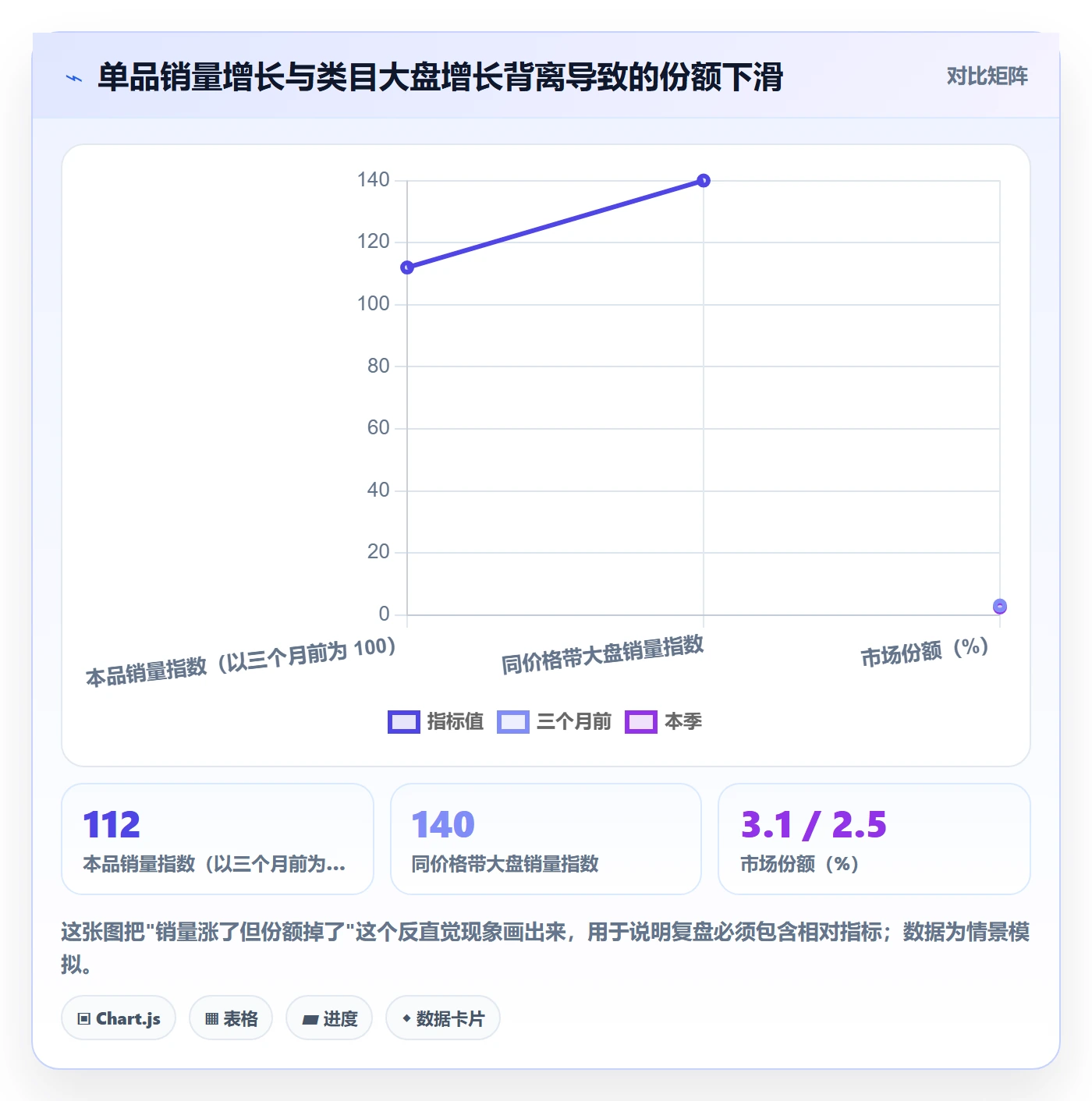Click the card title 单品销量增长与类目大盘增长背离
Image resolution: width=1092 pixels, height=1101 pixels.
tap(440, 77)
